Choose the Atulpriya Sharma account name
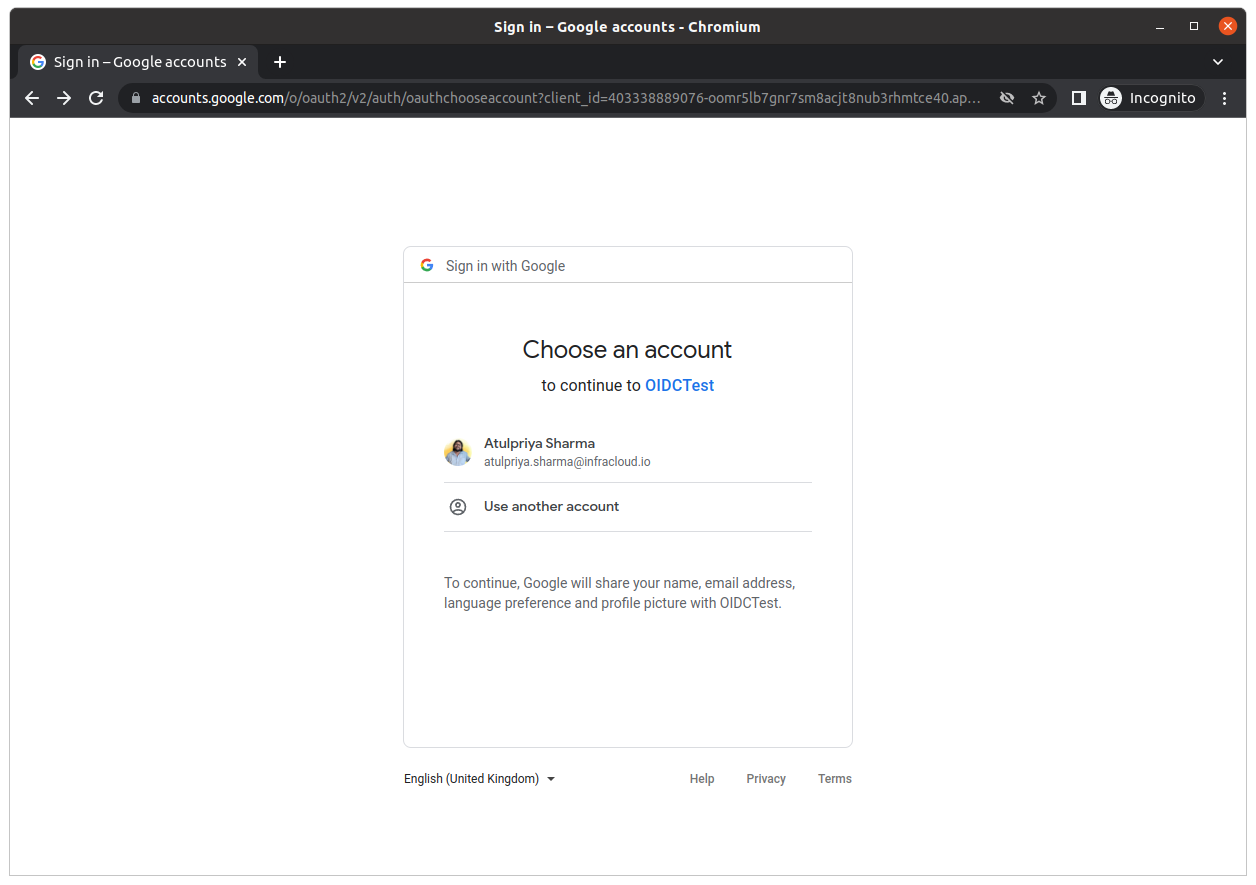The width and height of the screenshot is (1256, 885). [539, 443]
